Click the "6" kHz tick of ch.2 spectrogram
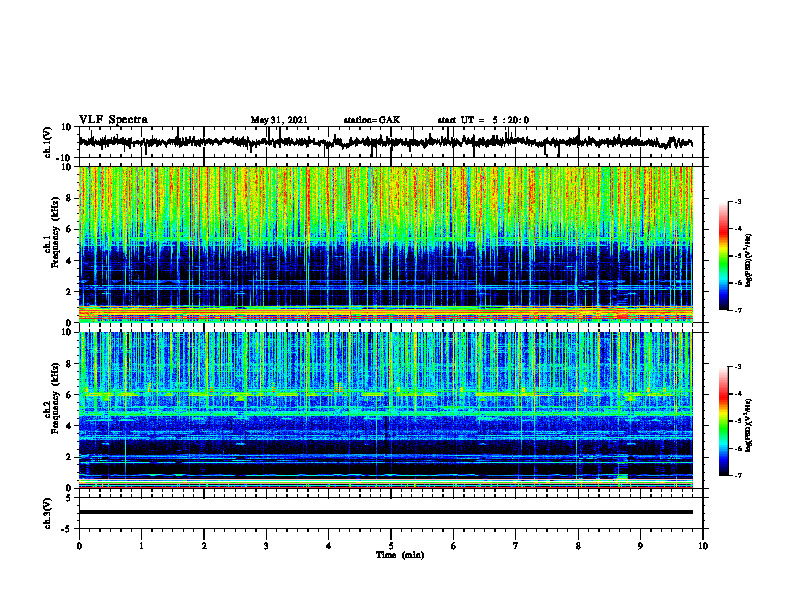Image resolution: width=792 pixels, height=612 pixels. pos(70,395)
